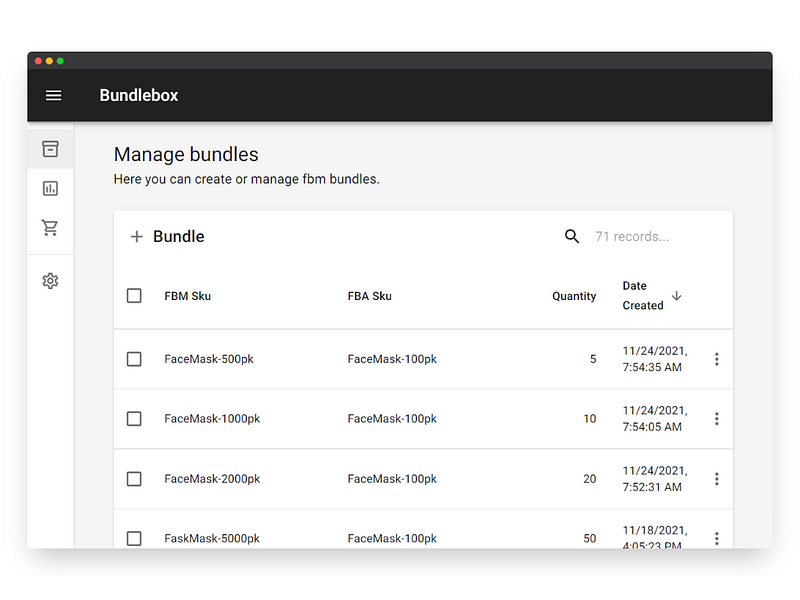Expand the actions menu for FaceMask-2000pk row
This screenshot has height=600, width=800.
716,479
